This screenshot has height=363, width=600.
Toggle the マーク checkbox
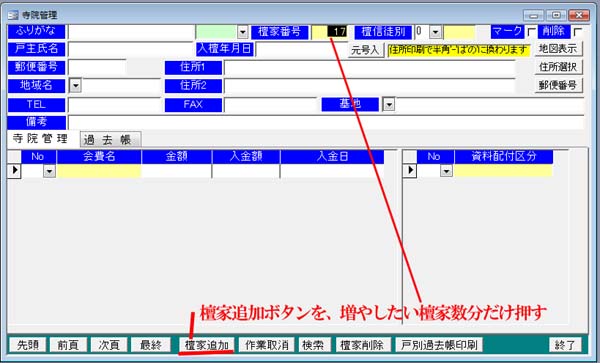pos(532,32)
